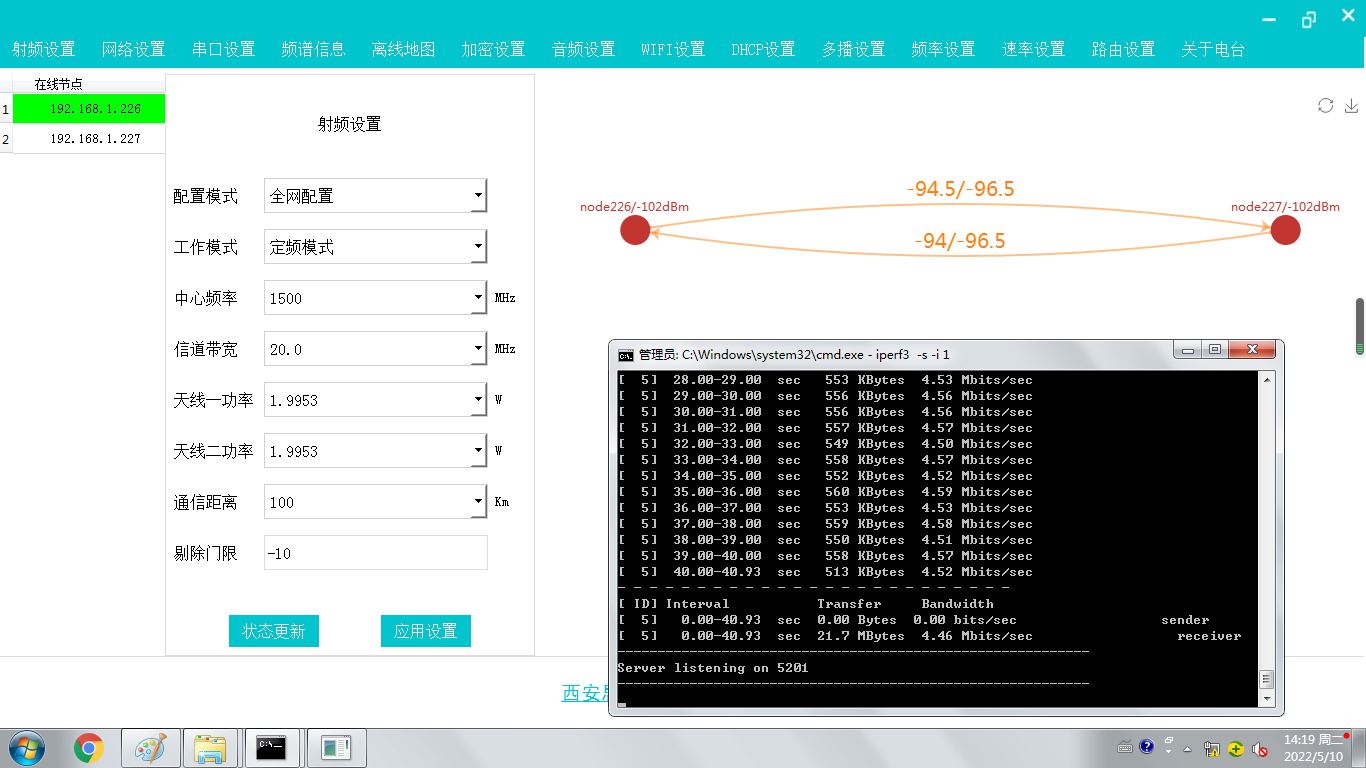The height and width of the screenshot is (768, 1366).
Task: Open the 天线一功率 dropdown arrow
Action: tap(479, 400)
